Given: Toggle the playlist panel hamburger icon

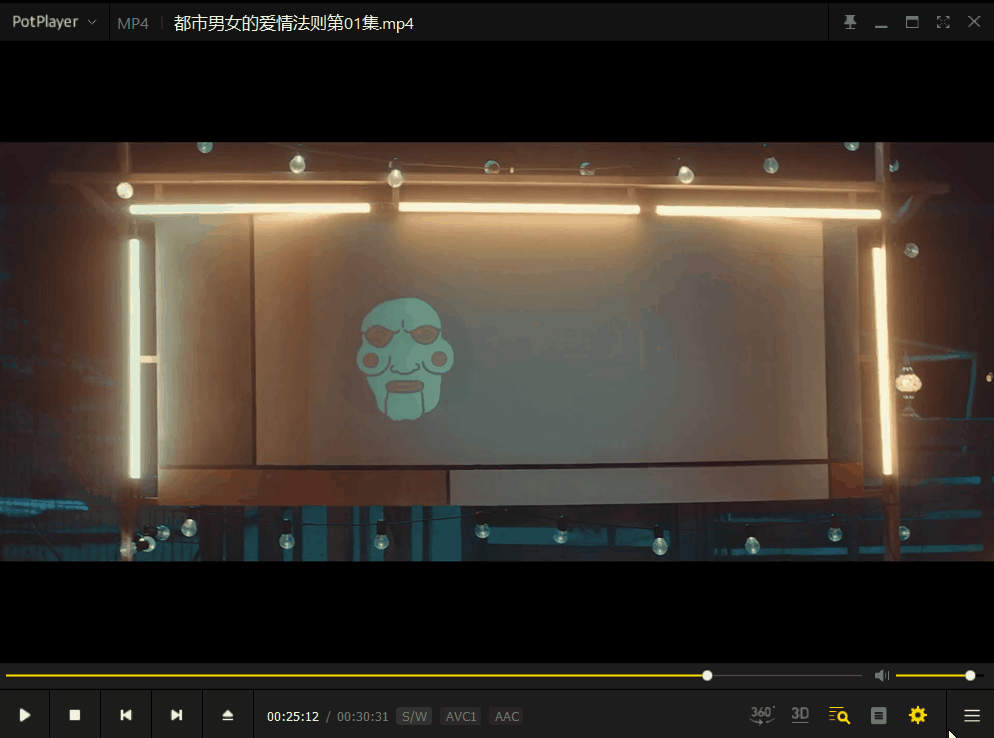Looking at the screenshot, I should (971, 715).
